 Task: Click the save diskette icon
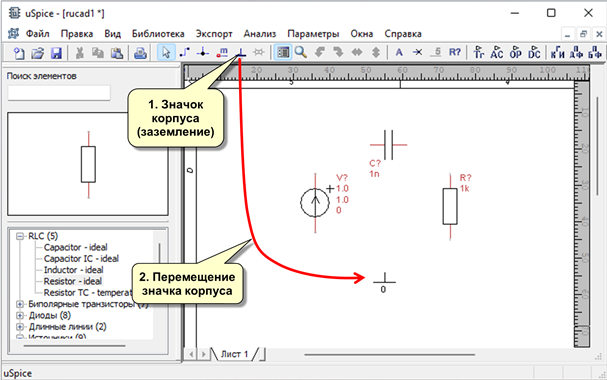point(57,53)
